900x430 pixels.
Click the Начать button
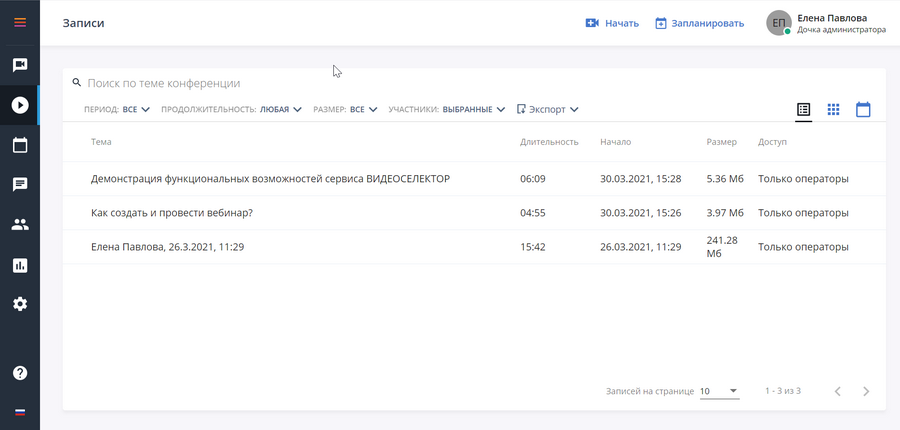[612, 23]
